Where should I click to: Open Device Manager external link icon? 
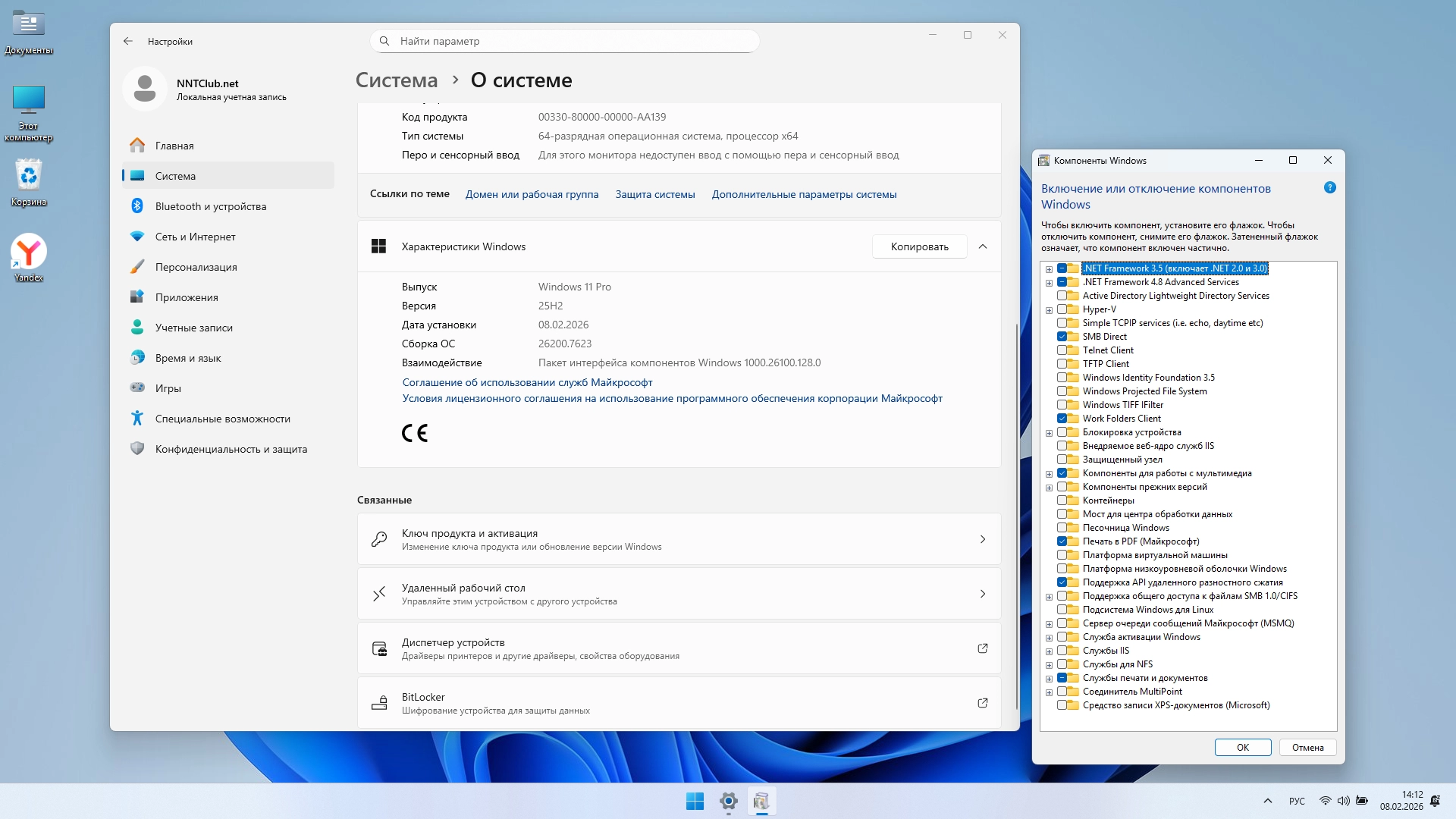point(982,648)
